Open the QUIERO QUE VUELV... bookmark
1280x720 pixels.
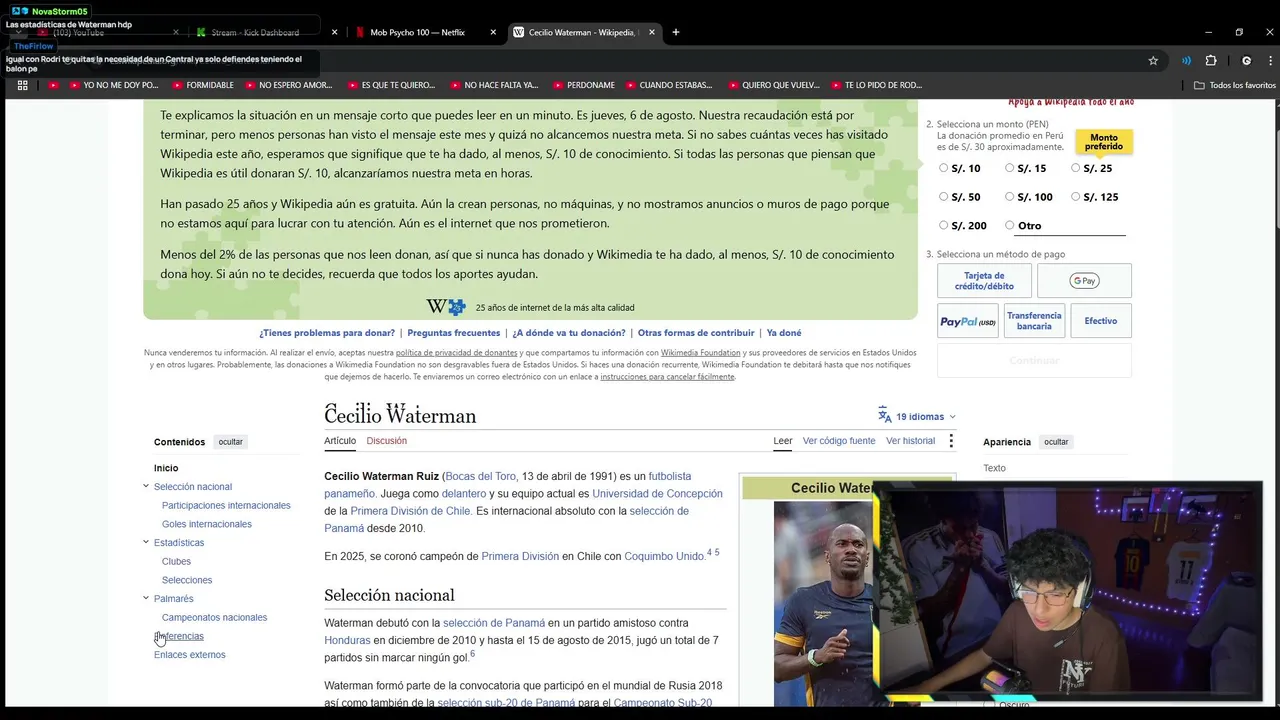click(774, 85)
